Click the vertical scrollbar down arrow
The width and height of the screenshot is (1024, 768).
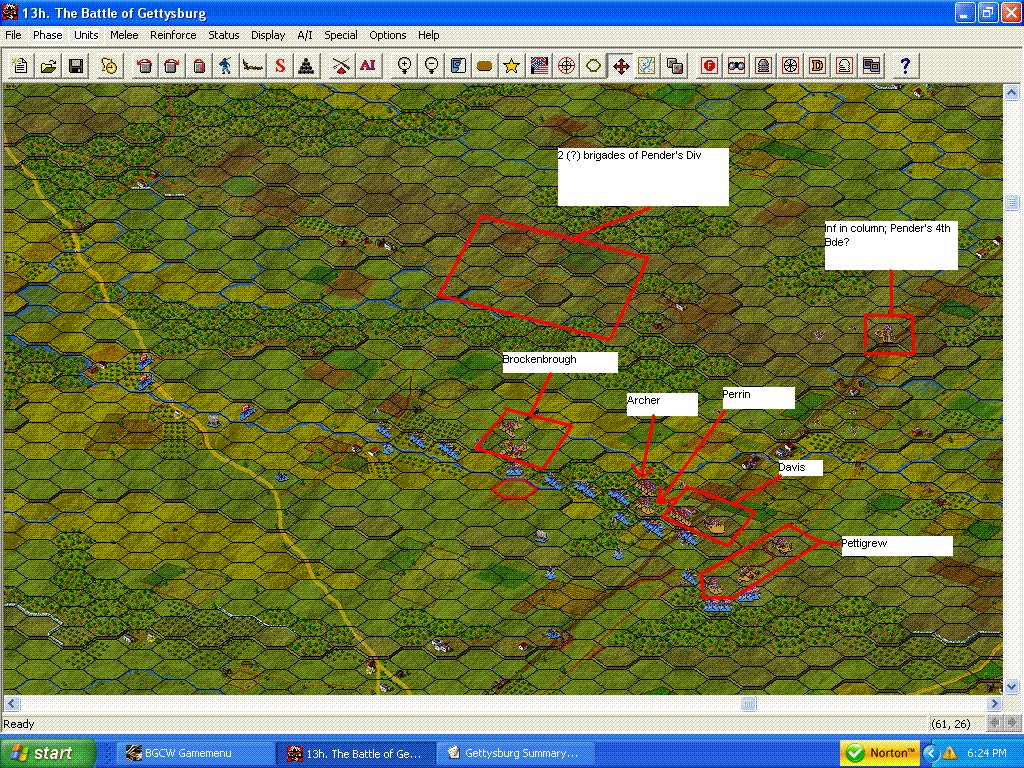1012,686
